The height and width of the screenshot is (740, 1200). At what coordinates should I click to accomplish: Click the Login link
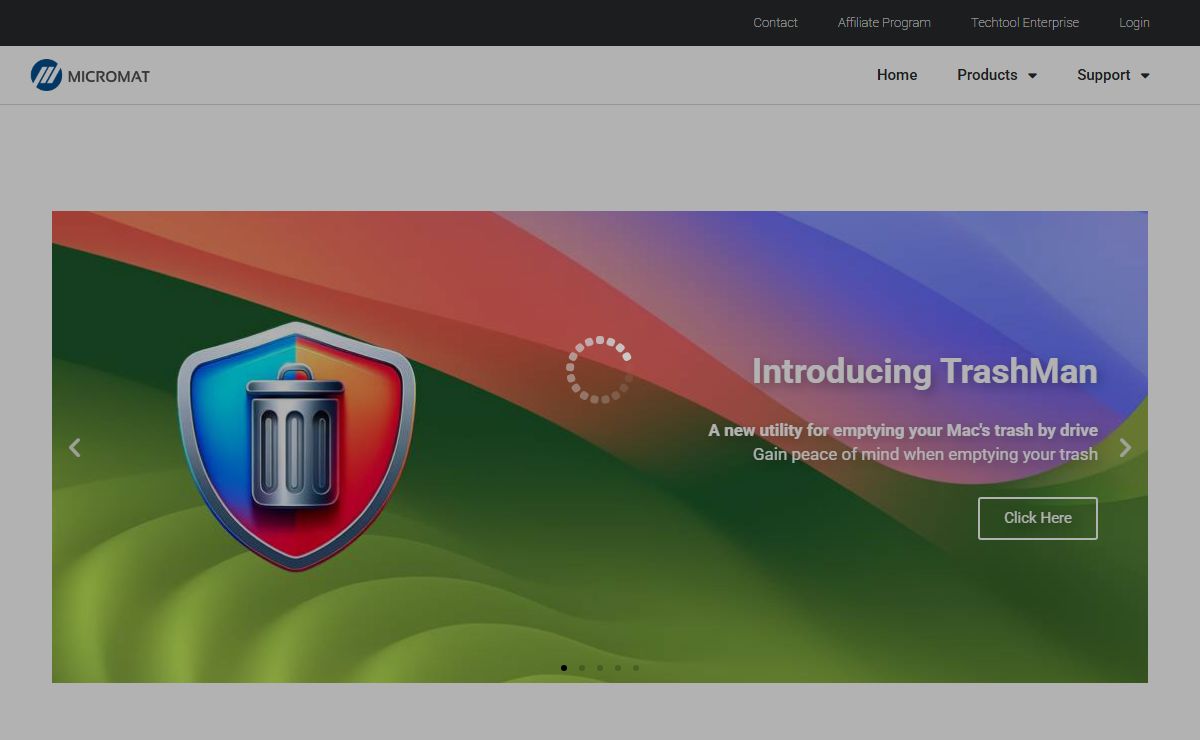pos(1134,23)
